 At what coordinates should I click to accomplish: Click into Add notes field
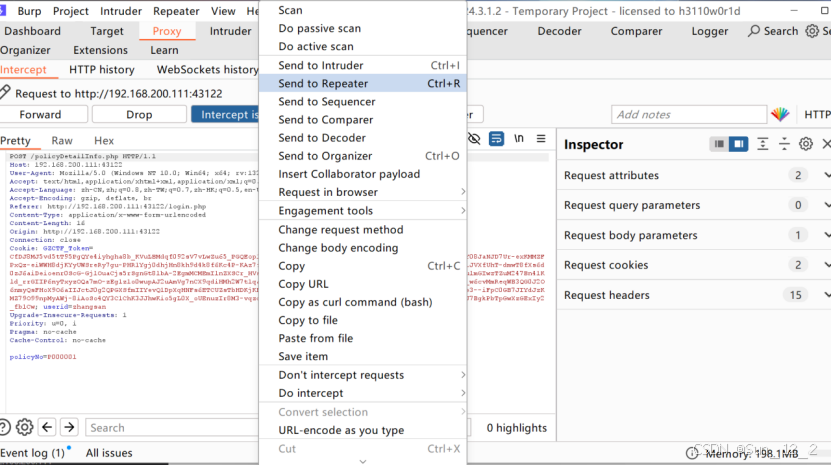click(x=689, y=115)
